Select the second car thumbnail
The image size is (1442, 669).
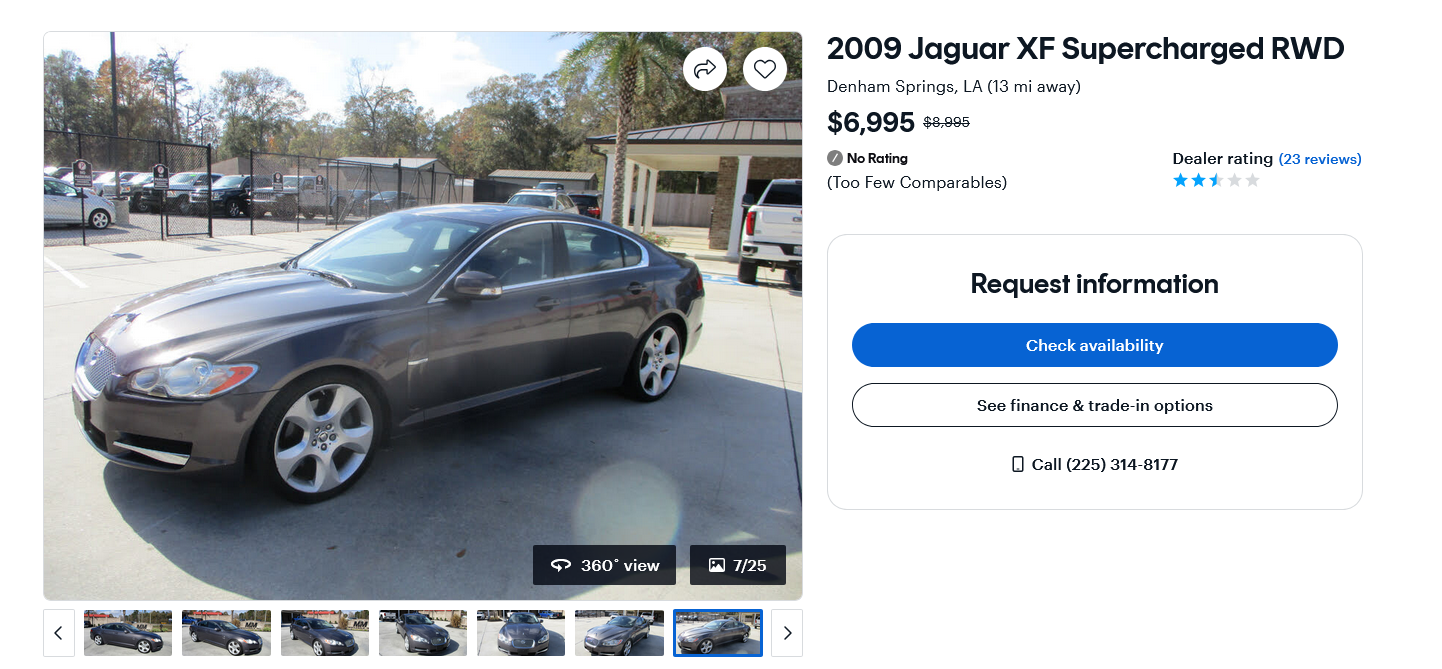point(226,633)
